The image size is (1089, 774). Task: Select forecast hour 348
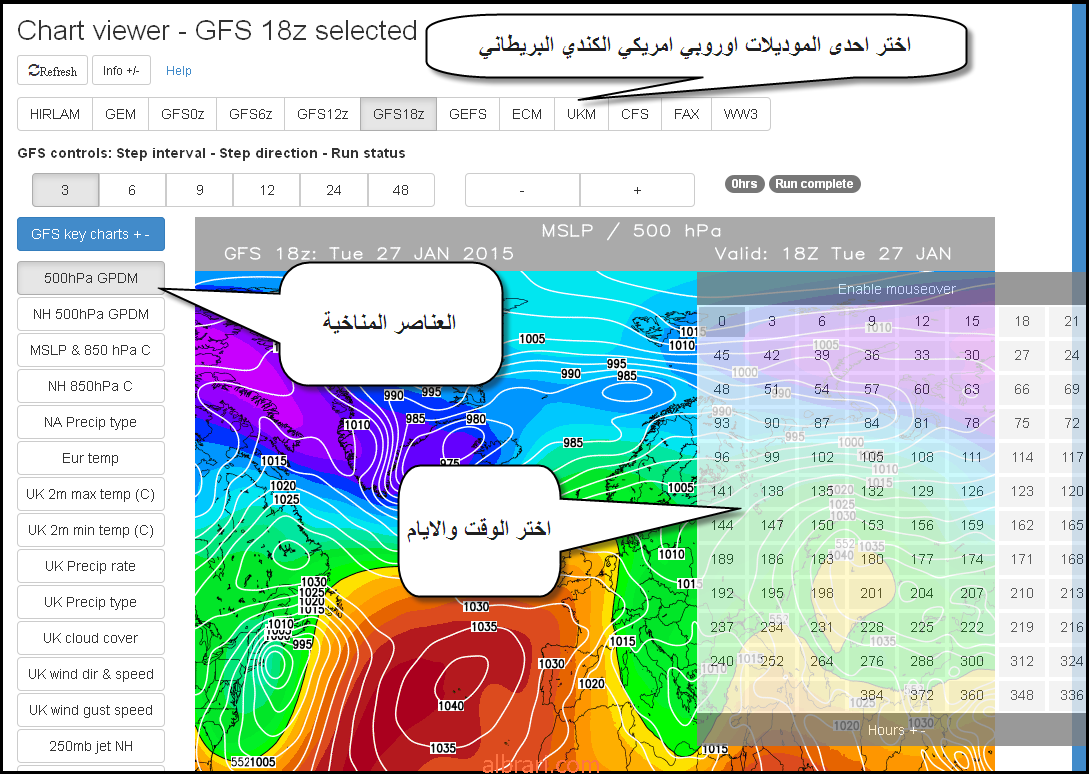click(1022, 695)
